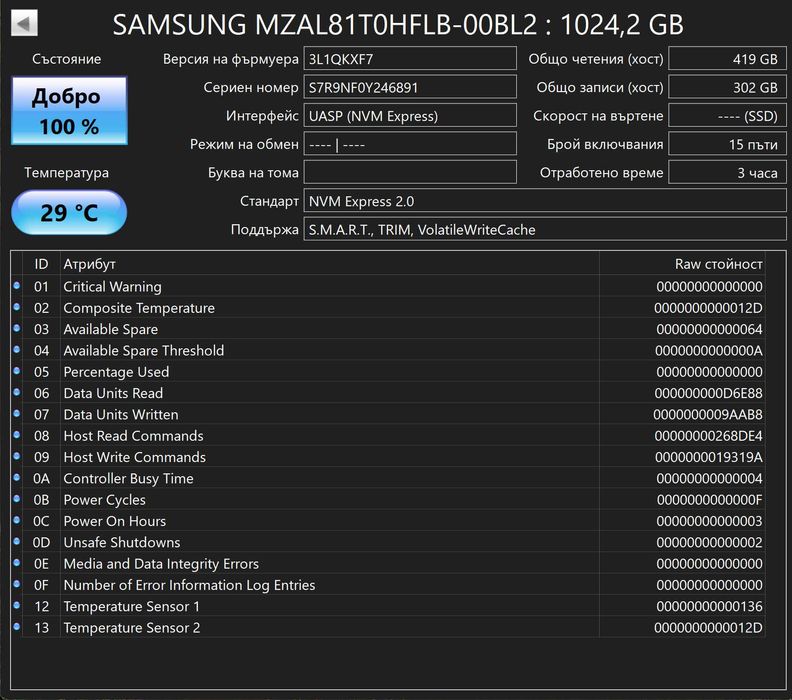Click the status dot of Composite Temperature row
792x700 pixels.
point(17,307)
